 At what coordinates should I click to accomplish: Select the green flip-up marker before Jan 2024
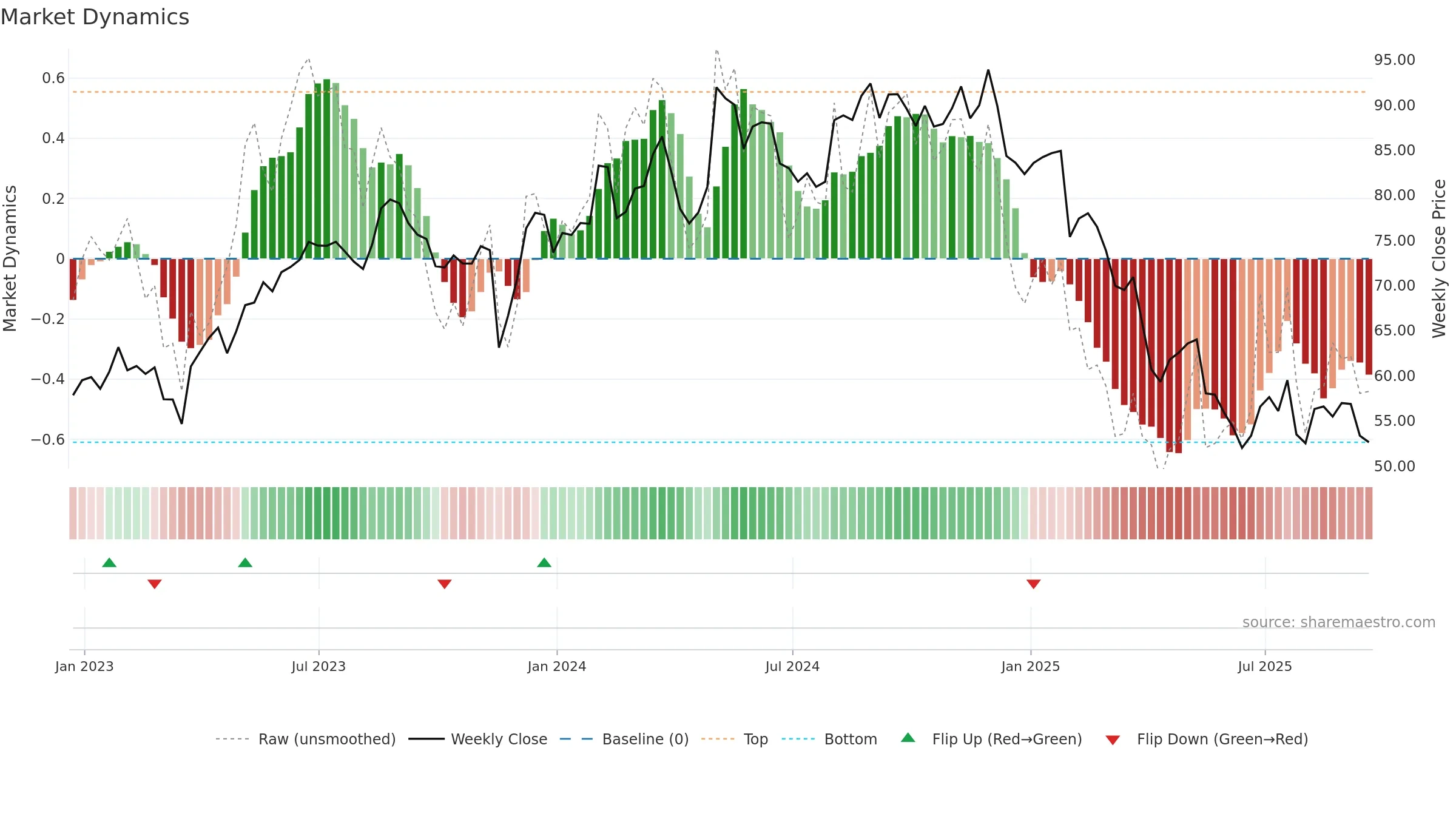544,562
